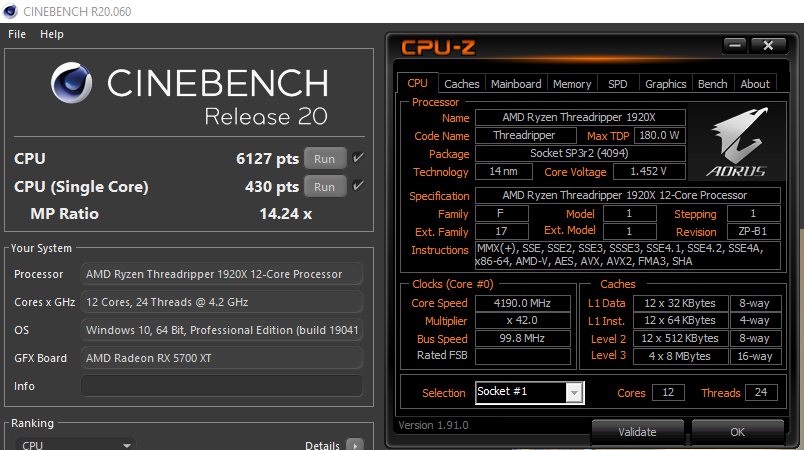
Task: Run the multi-core CPU benchmark
Action: (325, 159)
